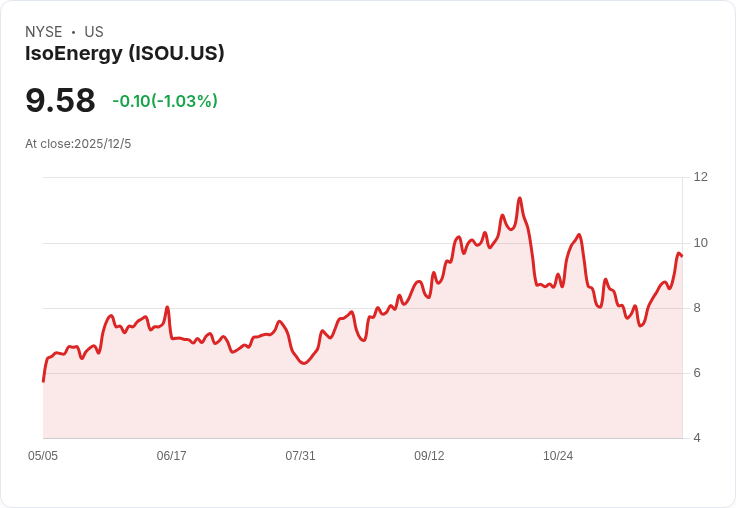This screenshot has height=508, width=736.
Task: Select the 06/17 date on the axis
Action: pos(172,456)
